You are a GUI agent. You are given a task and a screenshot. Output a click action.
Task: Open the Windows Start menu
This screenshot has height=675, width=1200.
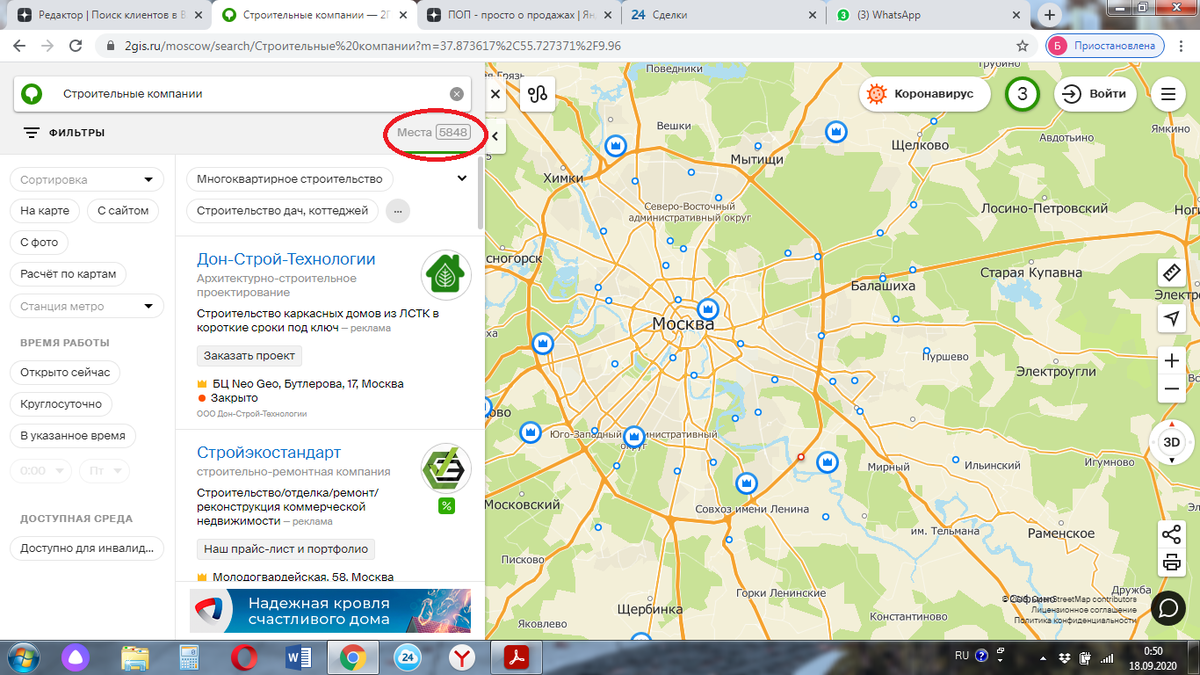22,657
